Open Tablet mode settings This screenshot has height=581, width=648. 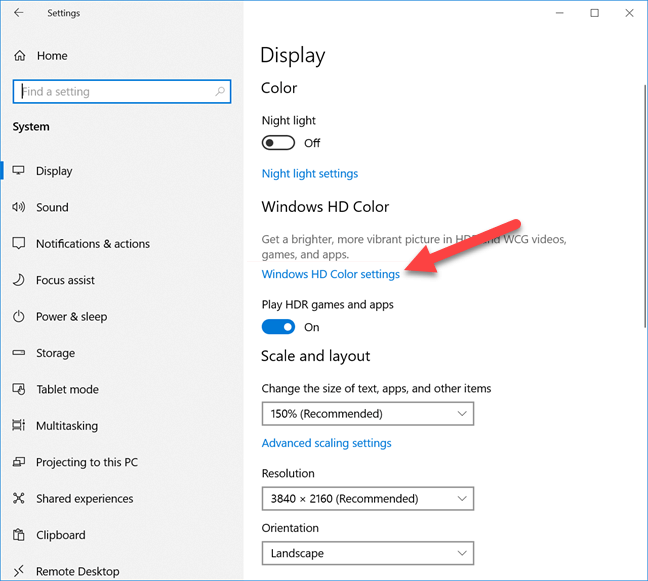pyautogui.click(x=67, y=389)
